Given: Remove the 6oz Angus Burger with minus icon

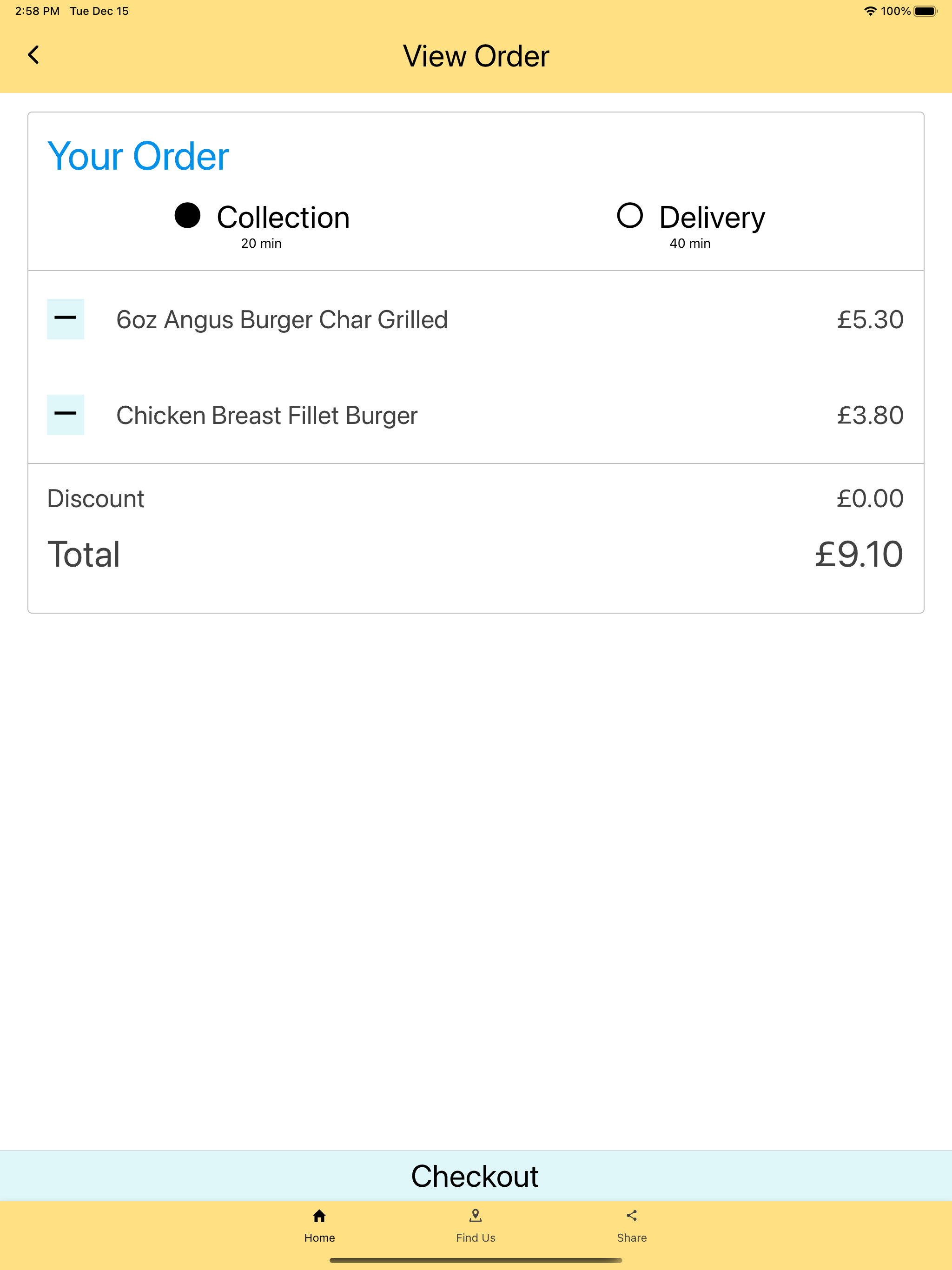Looking at the screenshot, I should pyautogui.click(x=66, y=318).
